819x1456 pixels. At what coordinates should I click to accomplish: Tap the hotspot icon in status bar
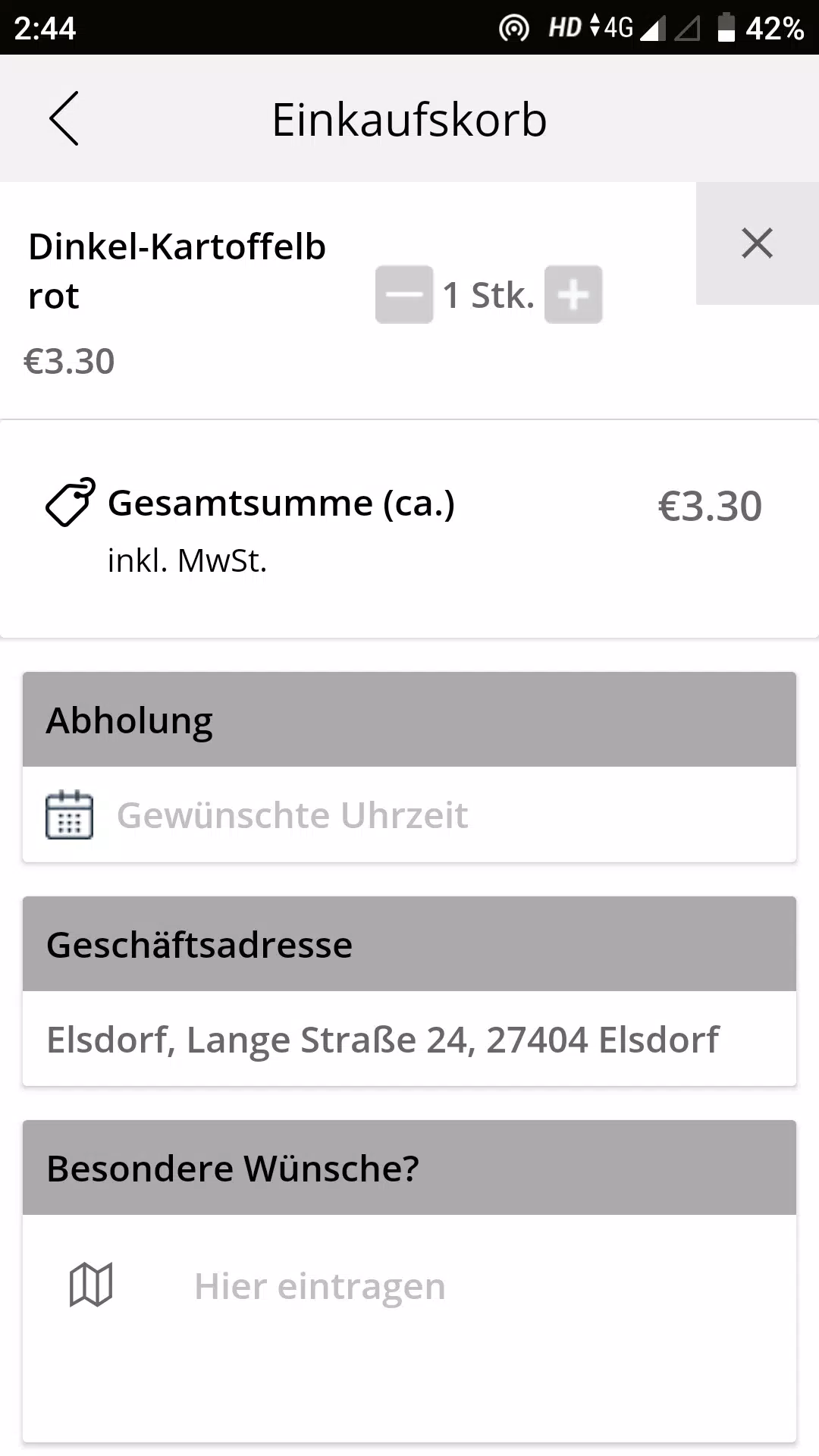[x=514, y=29]
